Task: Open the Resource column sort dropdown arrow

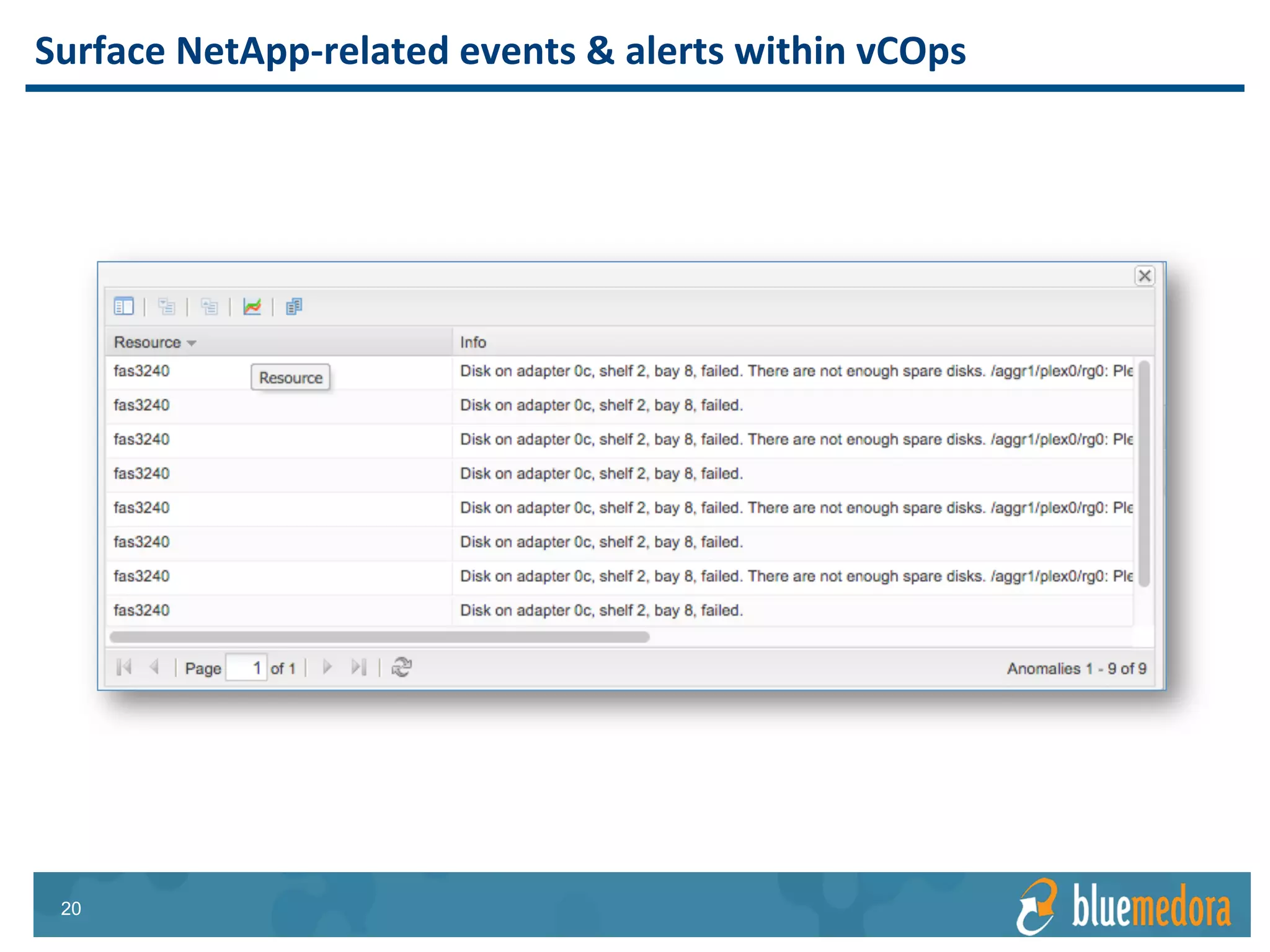Action: pyautogui.click(x=192, y=343)
